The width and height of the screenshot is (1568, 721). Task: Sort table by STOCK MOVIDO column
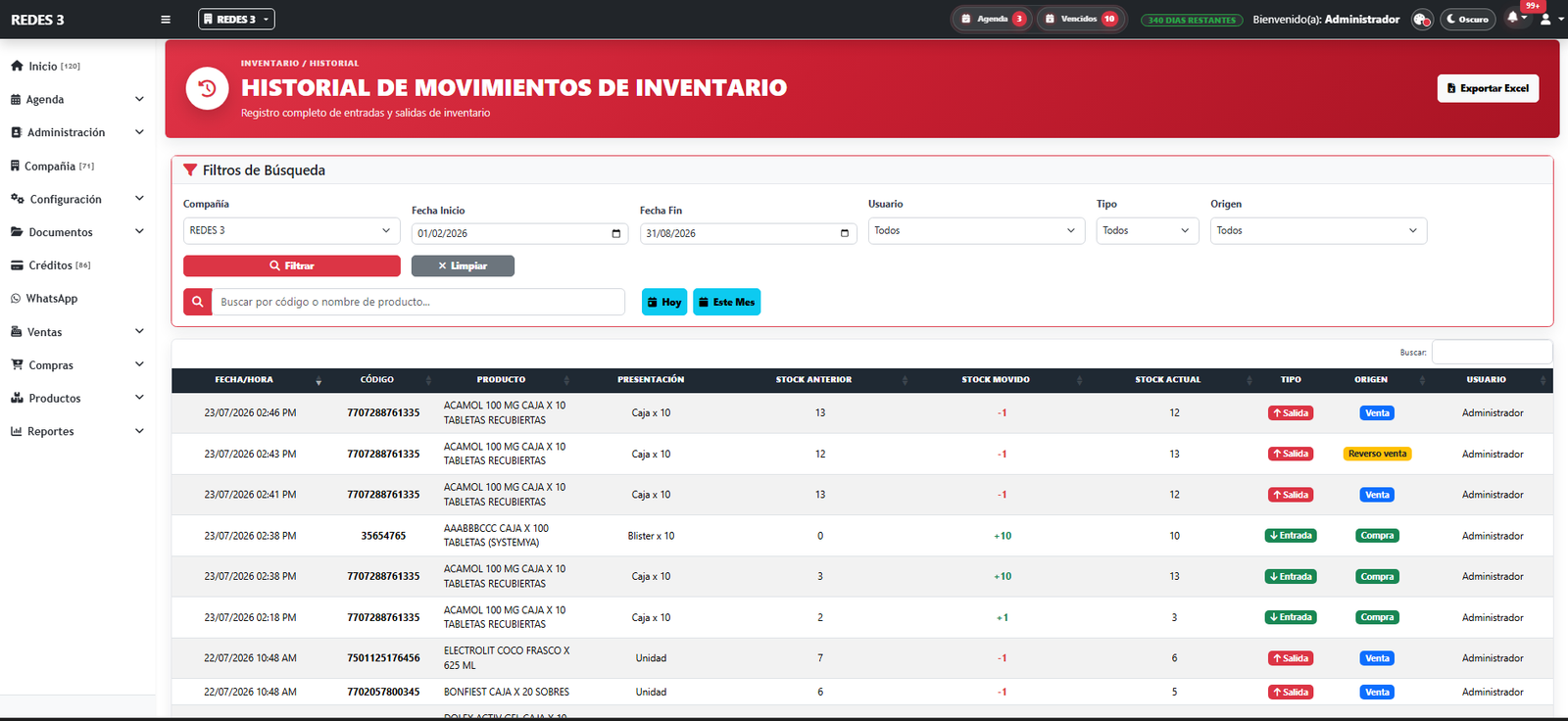pyautogui.click(x=1001, y=380)
